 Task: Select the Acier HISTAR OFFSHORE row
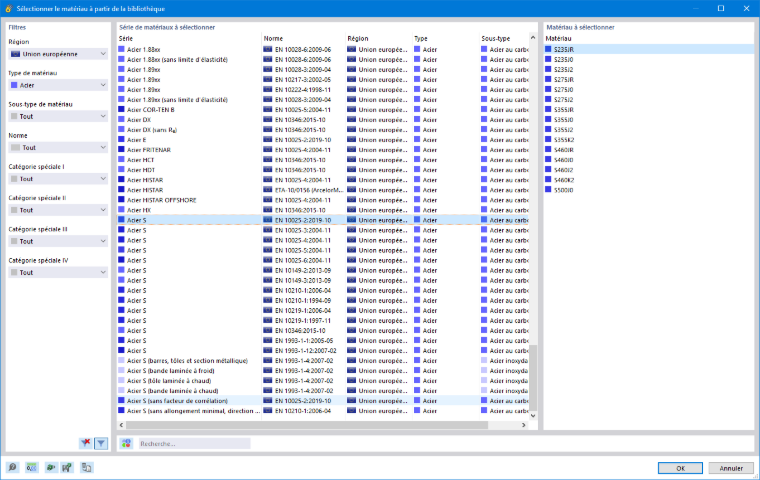point(323,200)
